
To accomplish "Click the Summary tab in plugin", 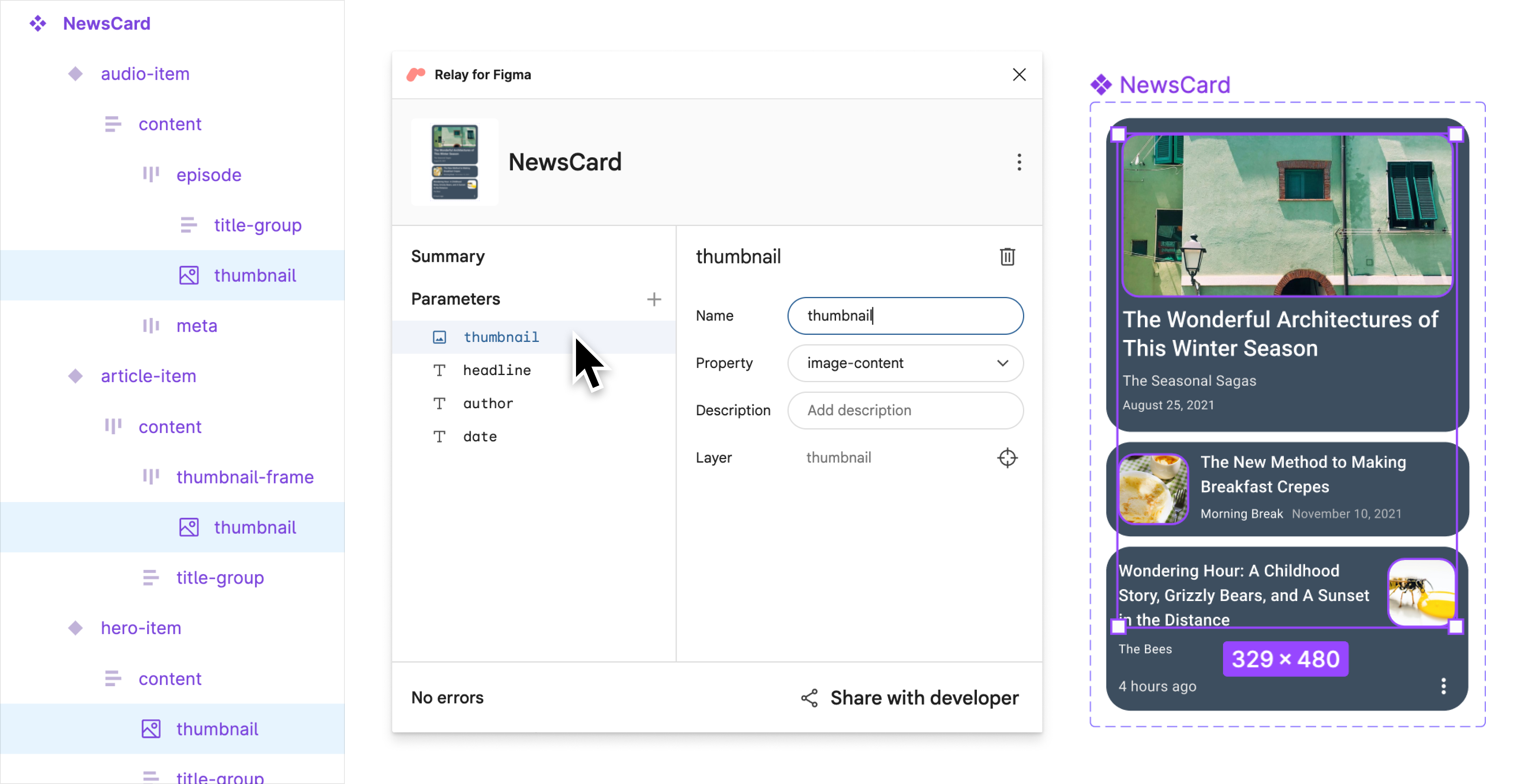I will click(x=449, y=256).
